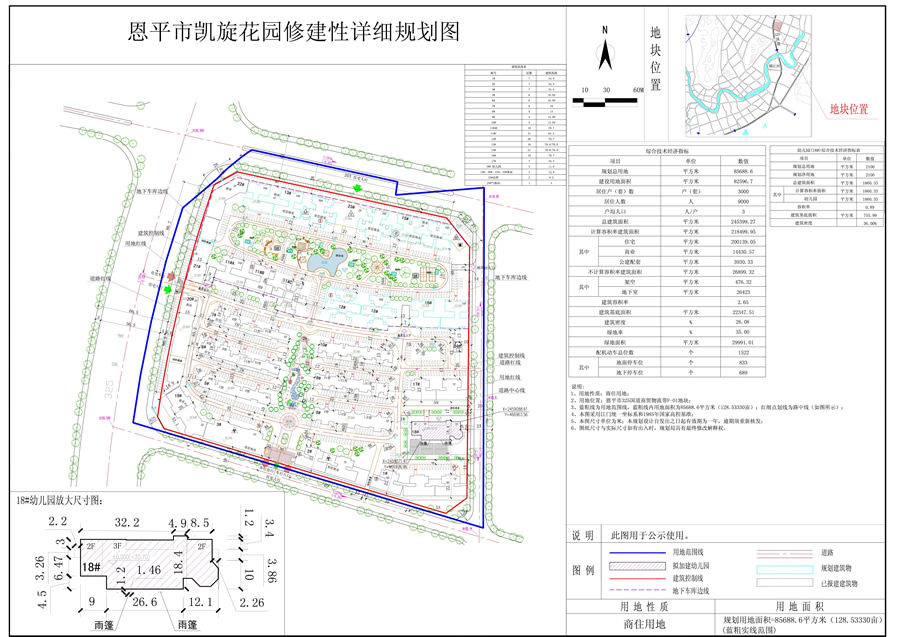Click the 18# label in the kindergarten enlargement

[x=94, y=567]
